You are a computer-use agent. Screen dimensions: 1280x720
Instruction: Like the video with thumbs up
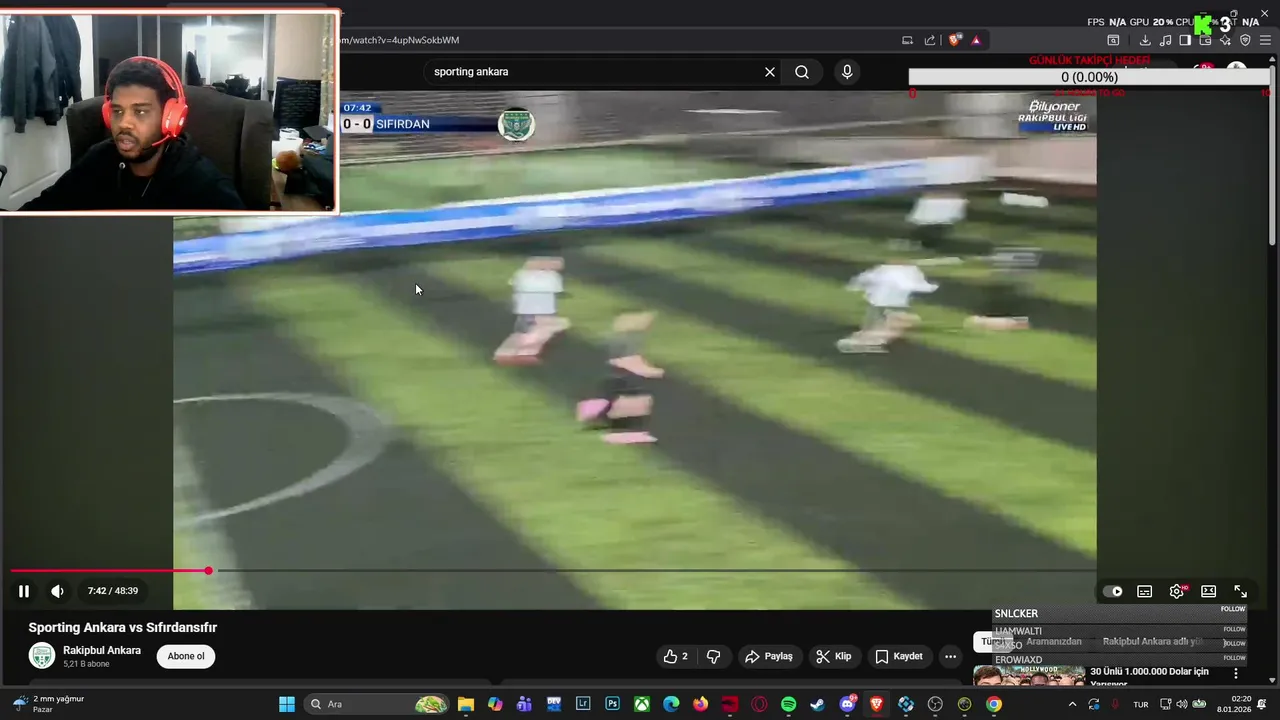tap(676, 656)
